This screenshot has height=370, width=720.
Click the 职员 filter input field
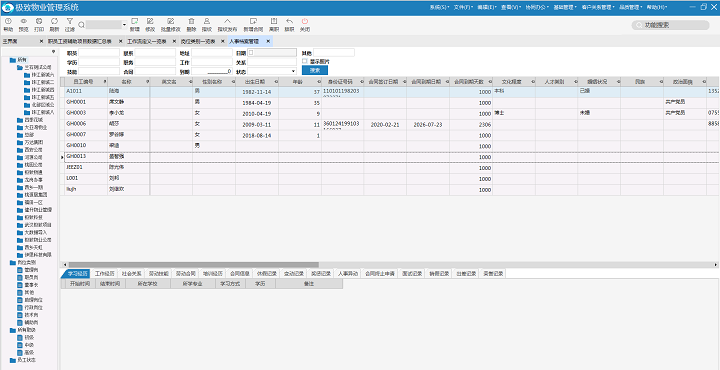99,53
